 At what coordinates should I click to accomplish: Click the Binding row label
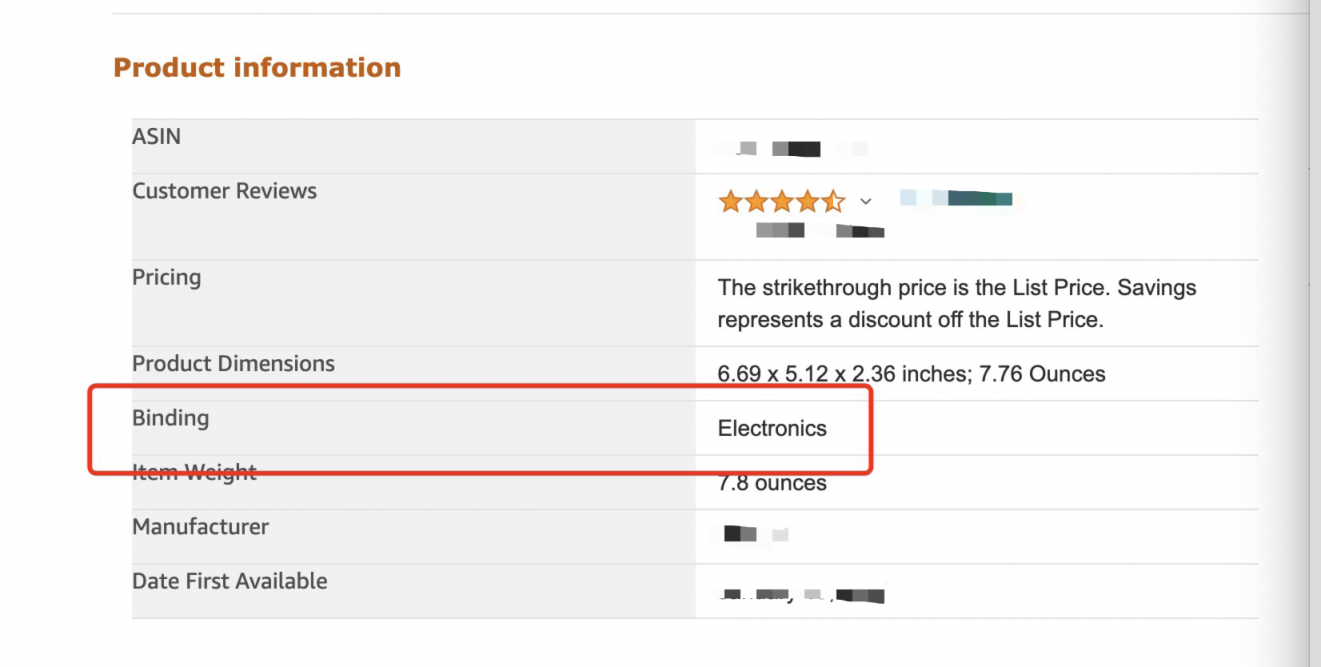[x=170, y=418]
